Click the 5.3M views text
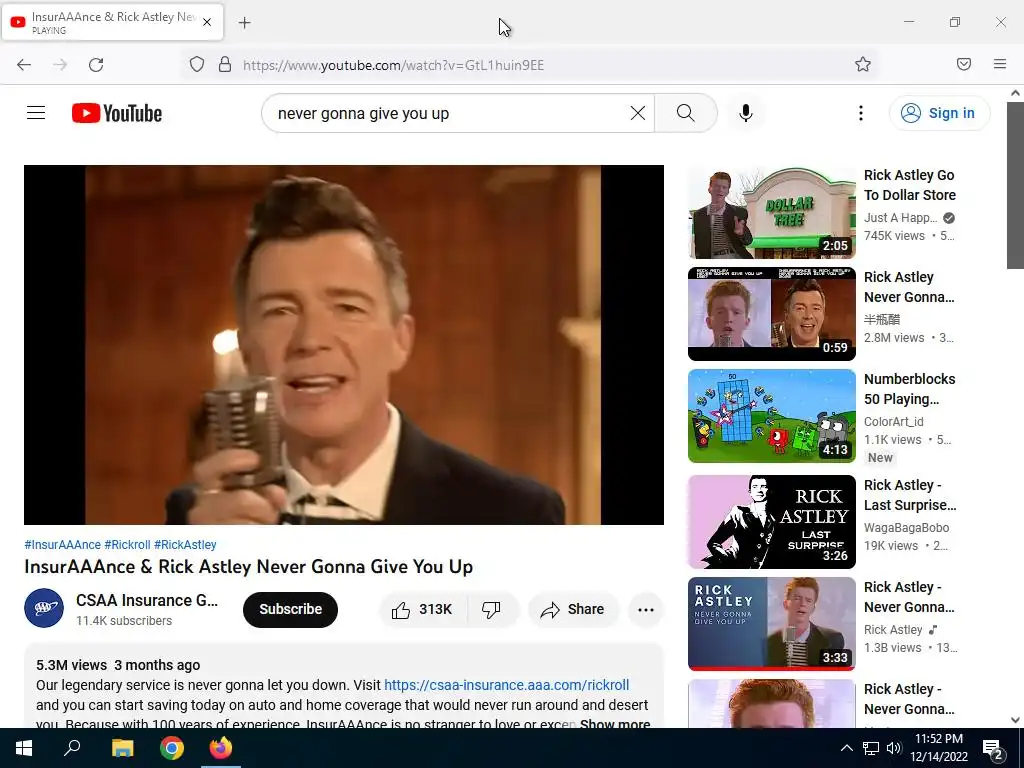 point(71,665)
